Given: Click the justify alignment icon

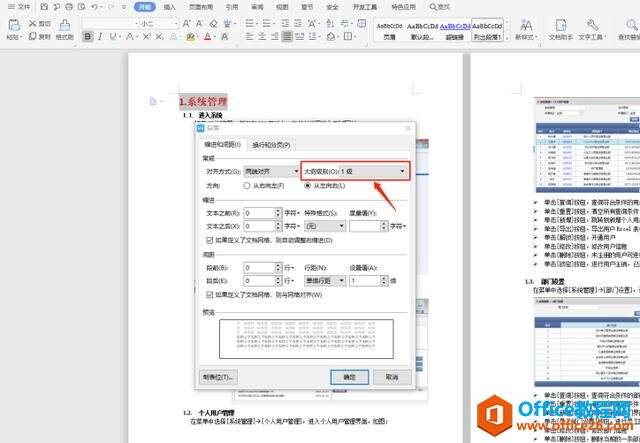Looking at the screenshot, I should (287, 36).
